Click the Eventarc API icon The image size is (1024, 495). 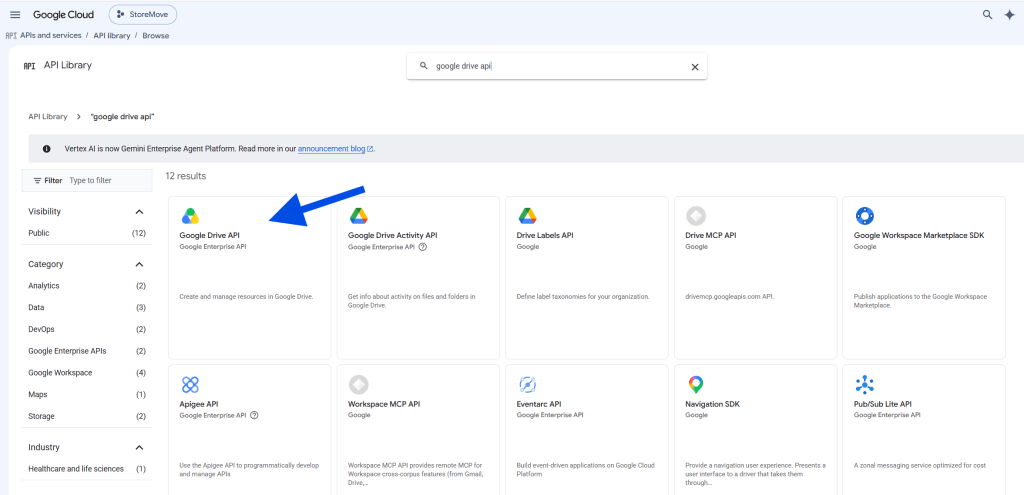pos(527,385)
